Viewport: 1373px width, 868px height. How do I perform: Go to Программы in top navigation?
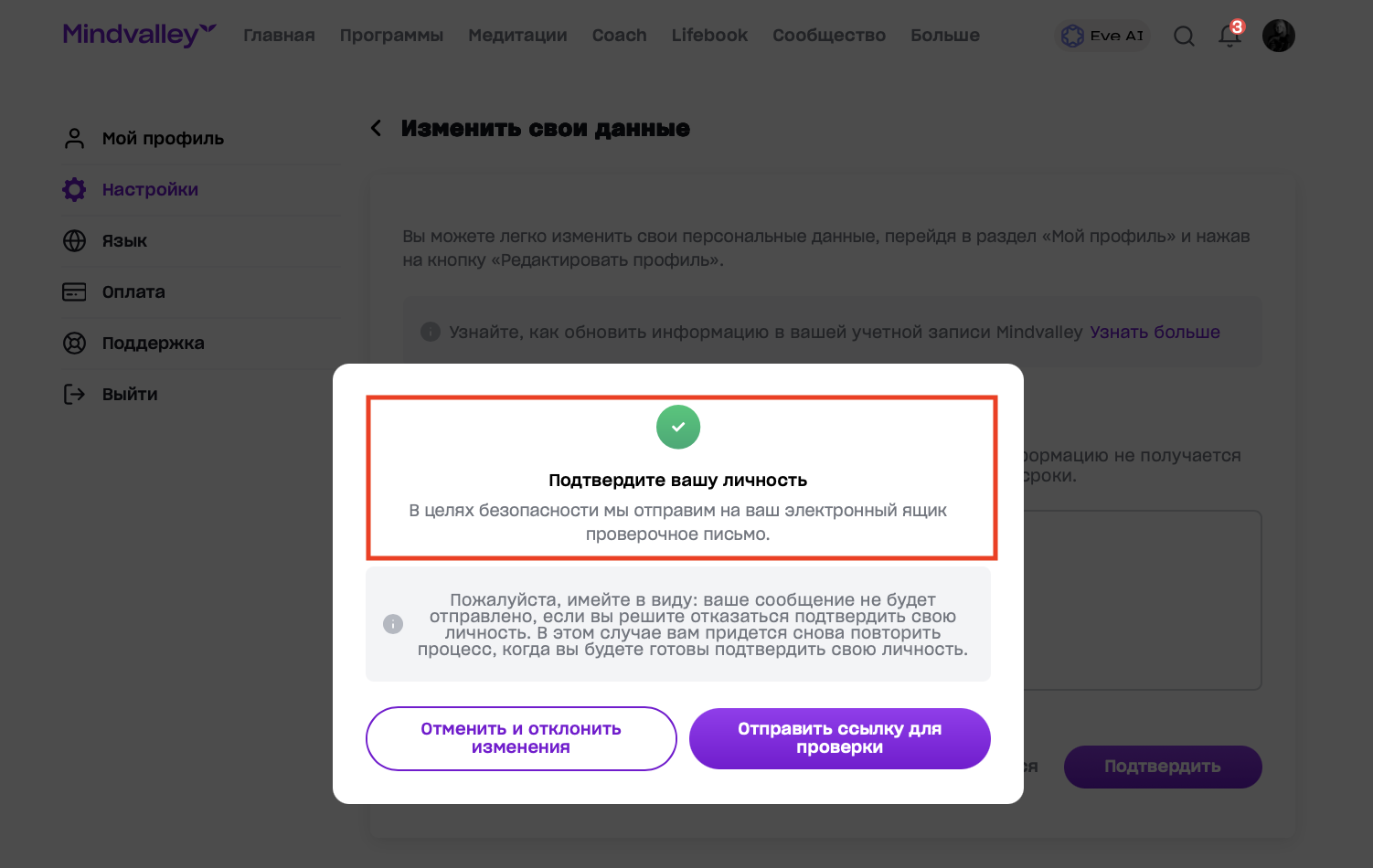(391, 36)
